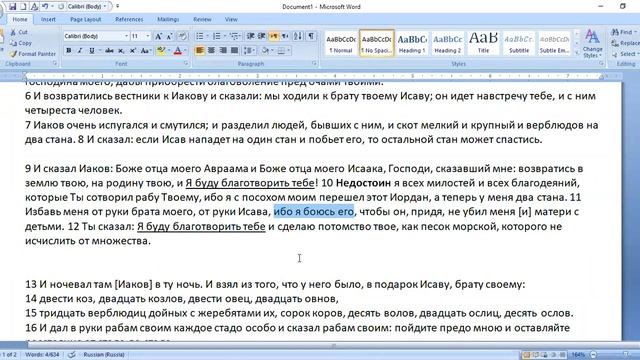Click the Numbering list button
640x360 pixels.
[x=216, y=36]
